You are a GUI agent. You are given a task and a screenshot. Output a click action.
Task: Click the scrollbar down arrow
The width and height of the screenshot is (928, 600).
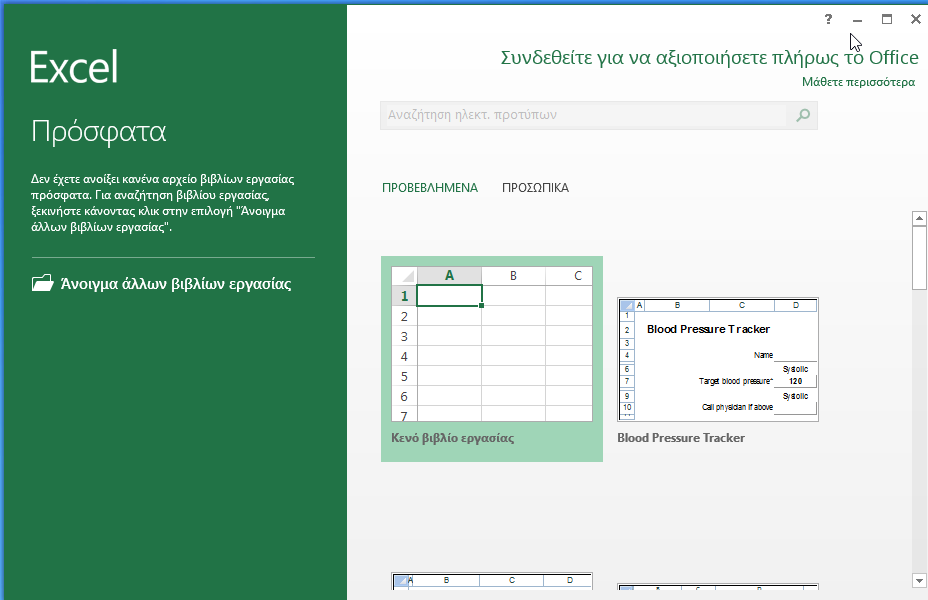919,580
